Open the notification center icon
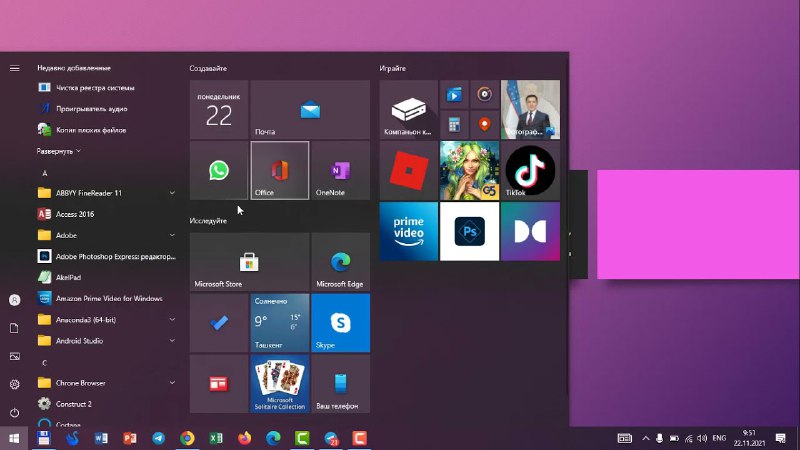 (781, 438)
